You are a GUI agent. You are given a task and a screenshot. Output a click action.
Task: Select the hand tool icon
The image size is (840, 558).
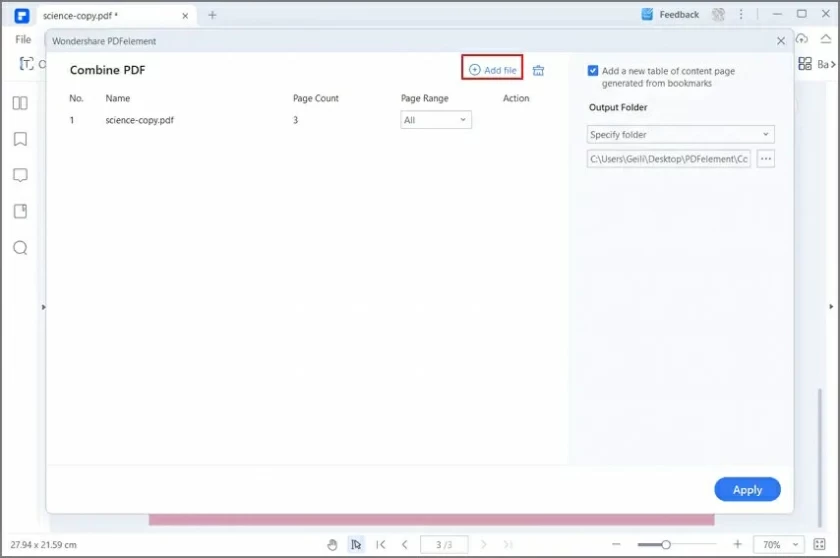[x=332, y=545]
